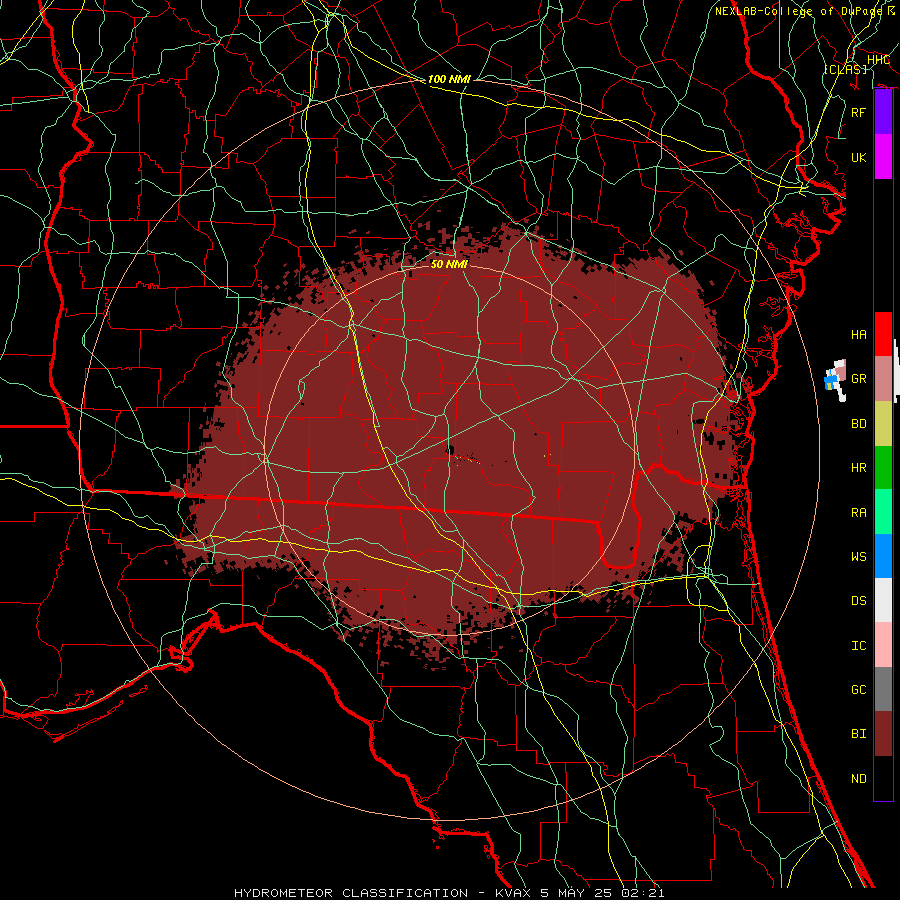Click the IC legend label
This screenshot has height=900, width=900.
pos(859,646)
